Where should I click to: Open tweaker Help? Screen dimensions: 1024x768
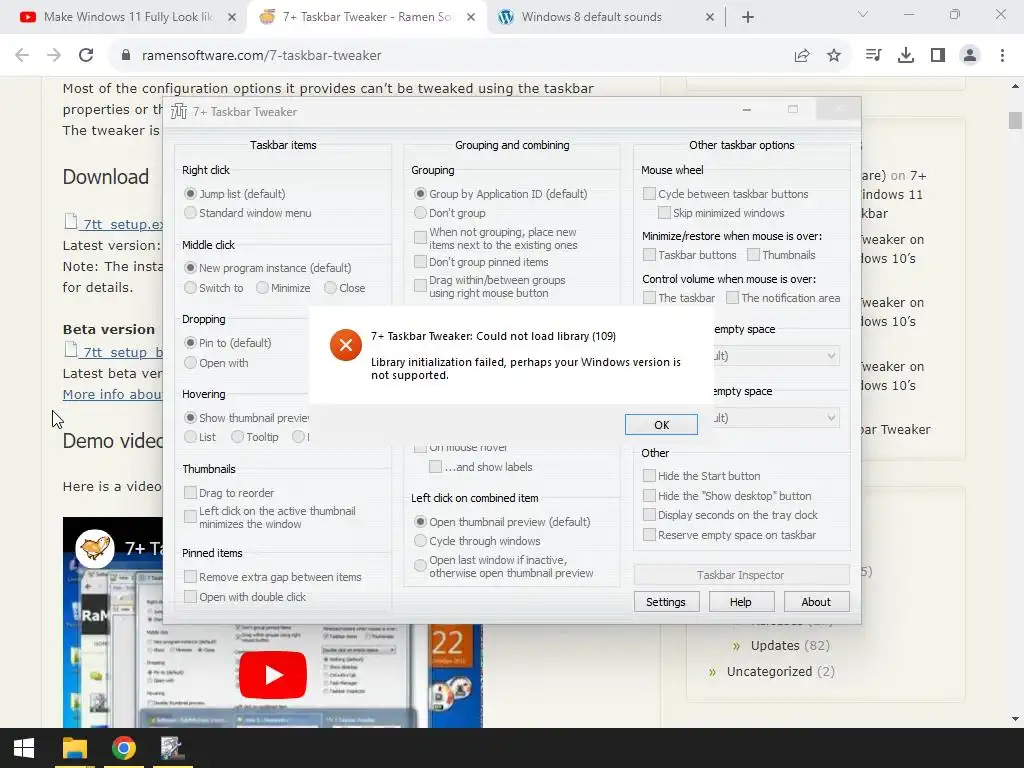[741, 601]
